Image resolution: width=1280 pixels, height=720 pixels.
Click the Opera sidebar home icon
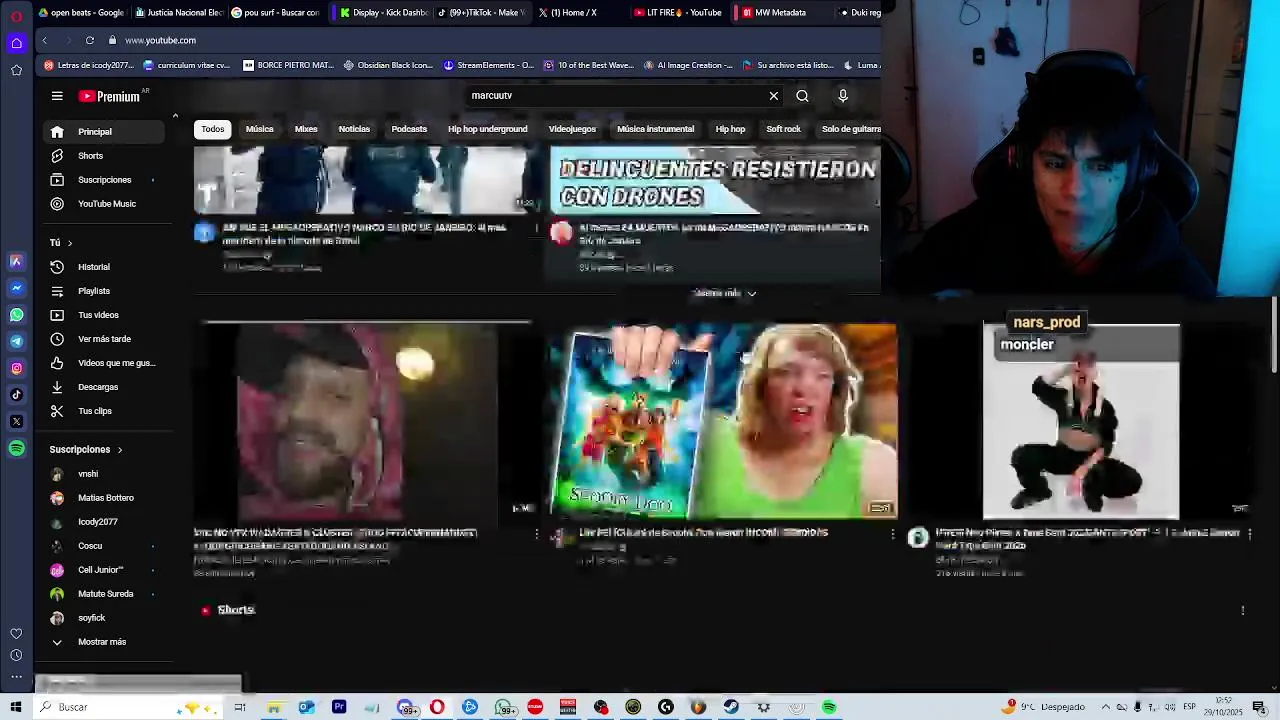coord(16,43)
